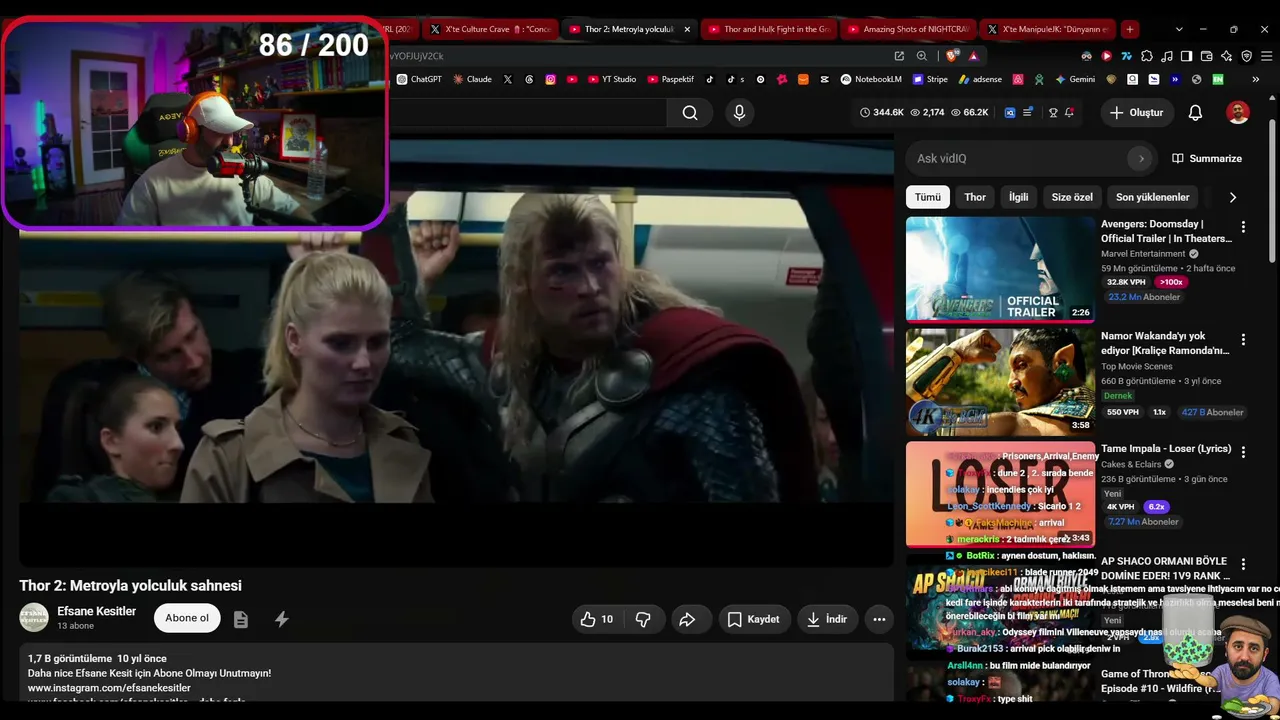The width and height of the screenshot is (1280, 720).
Task: Open the Marvel Entertainment channel link
Action: pos(1143,254)
